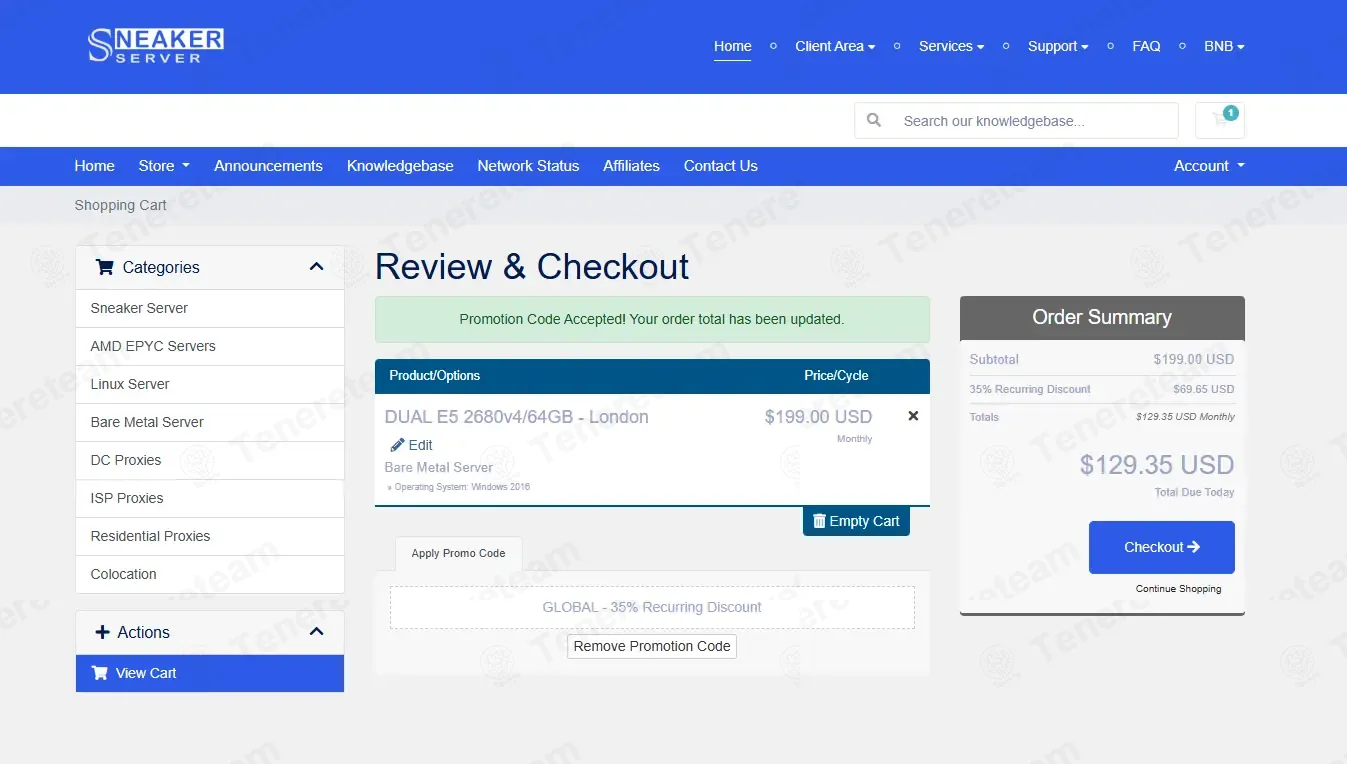This screenshot has height=764, width=1347.
Task: Open the Affiliates page
Action: click(631, 166)
